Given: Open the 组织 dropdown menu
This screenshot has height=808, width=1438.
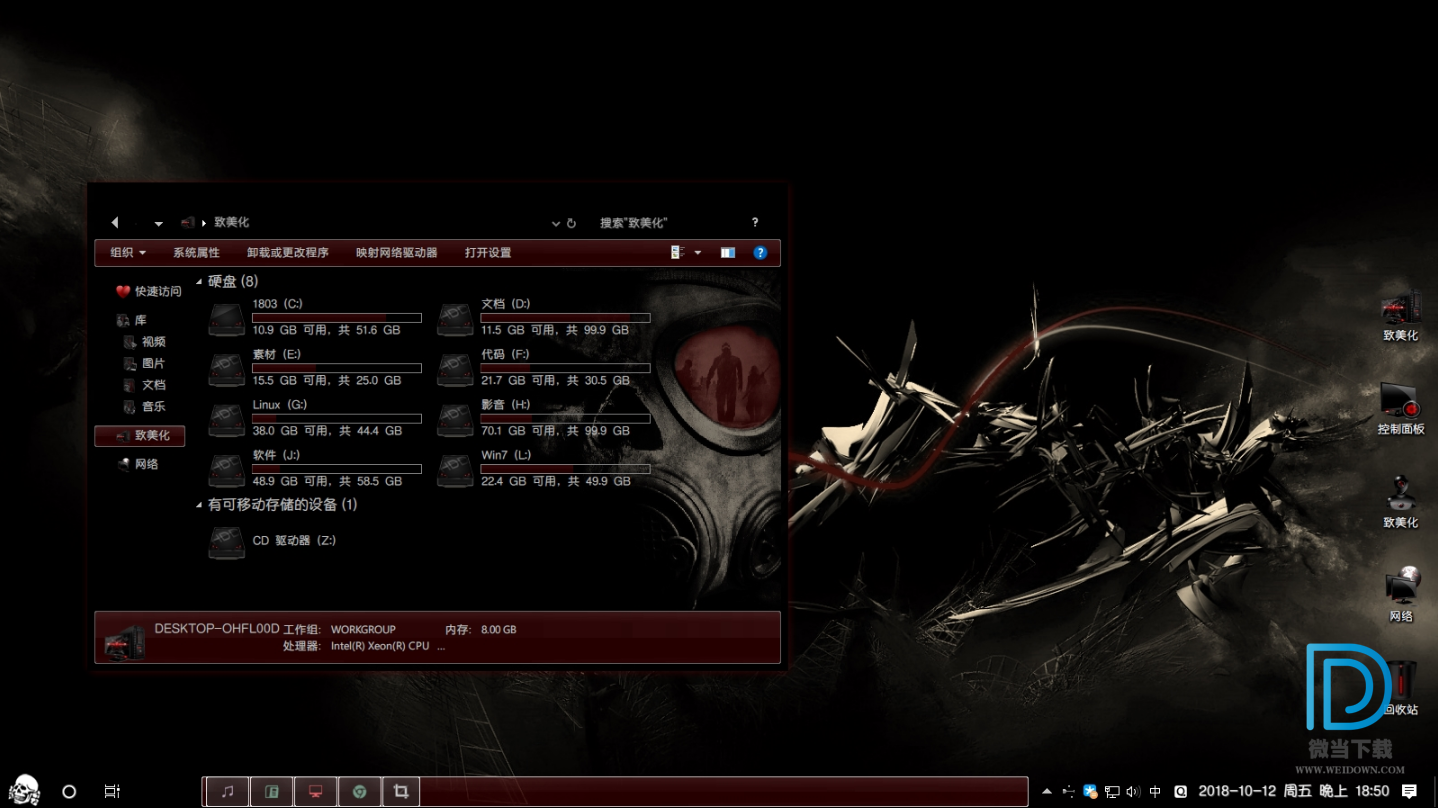Looking at the screenshot, I should coord(128,252).
